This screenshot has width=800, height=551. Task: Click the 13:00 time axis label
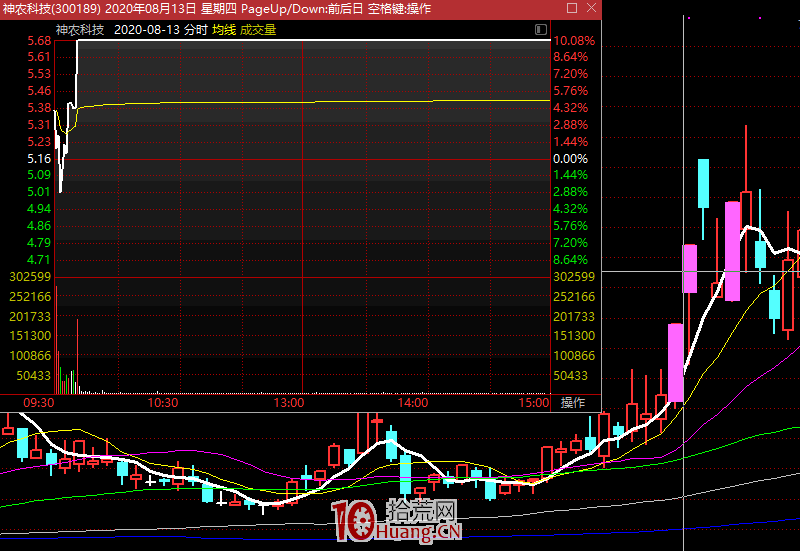point(289,403)
